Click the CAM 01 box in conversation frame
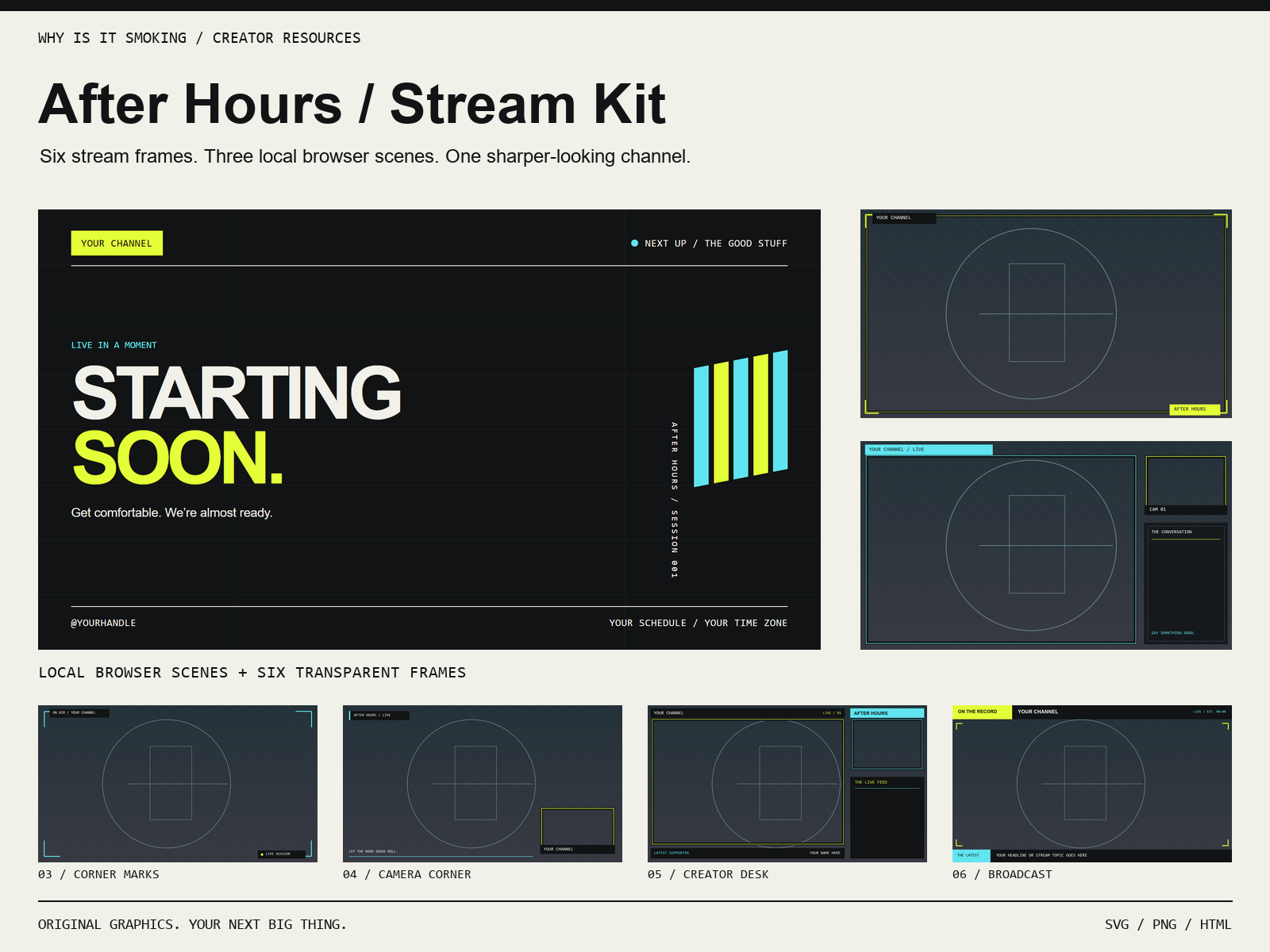The width and height of the screenshot is (1270, 952). (1186, 486)
